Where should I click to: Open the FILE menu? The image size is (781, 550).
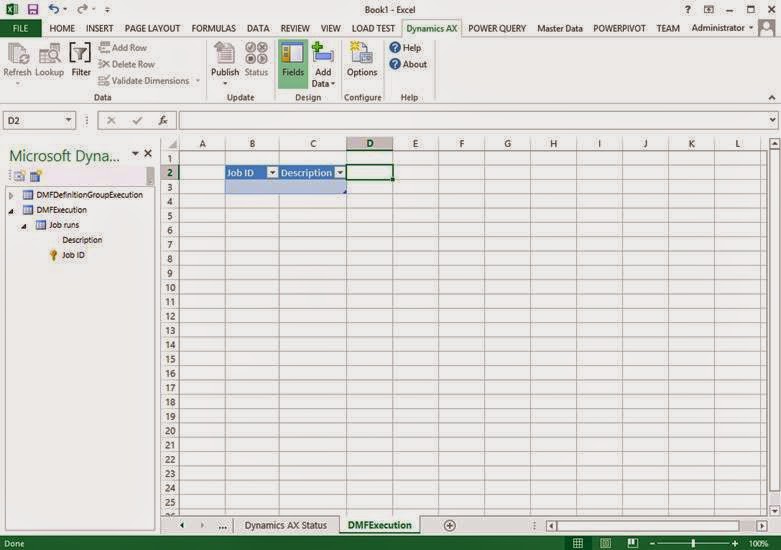tap(20, 28)
